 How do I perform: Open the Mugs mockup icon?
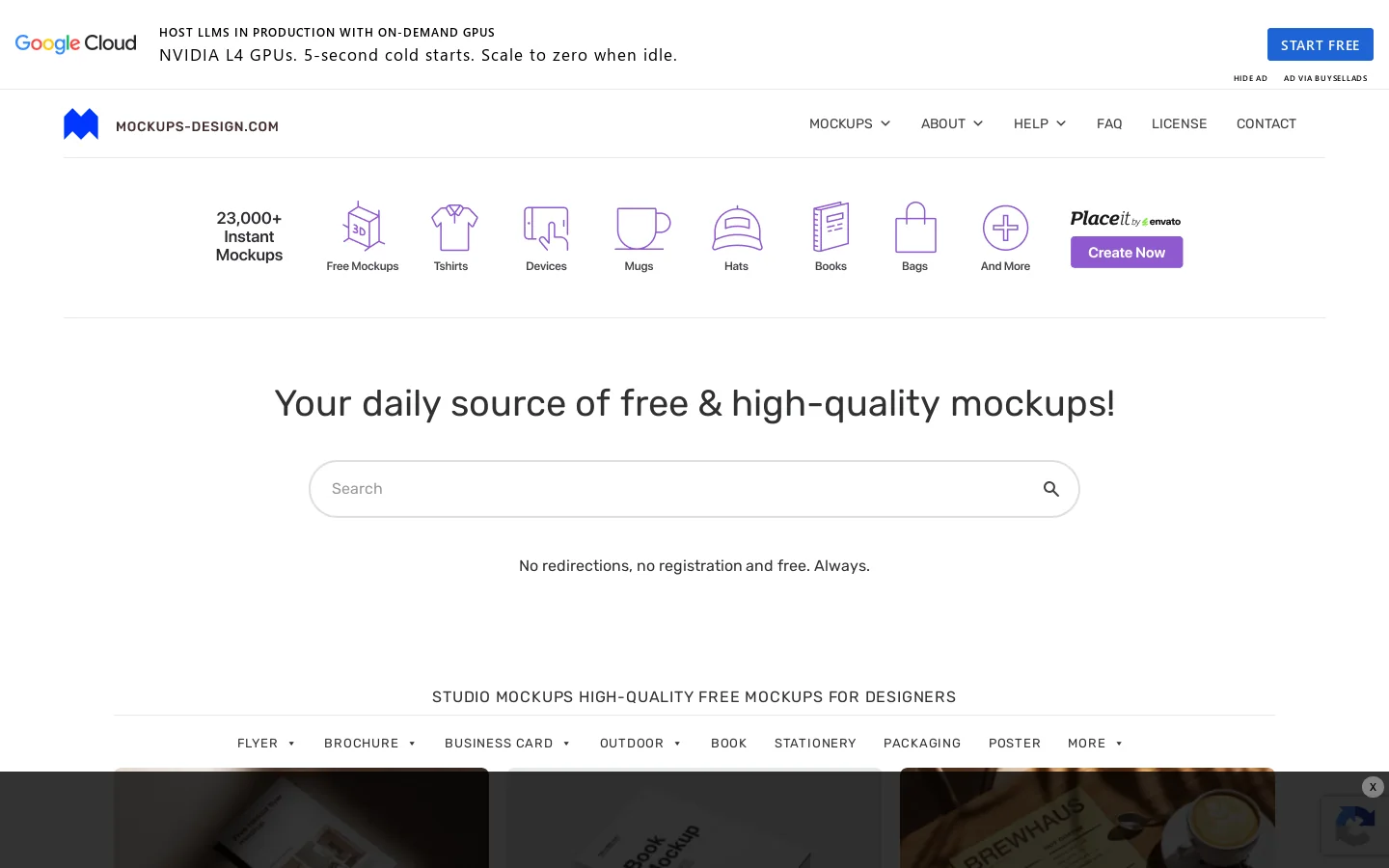click(642, 229)
